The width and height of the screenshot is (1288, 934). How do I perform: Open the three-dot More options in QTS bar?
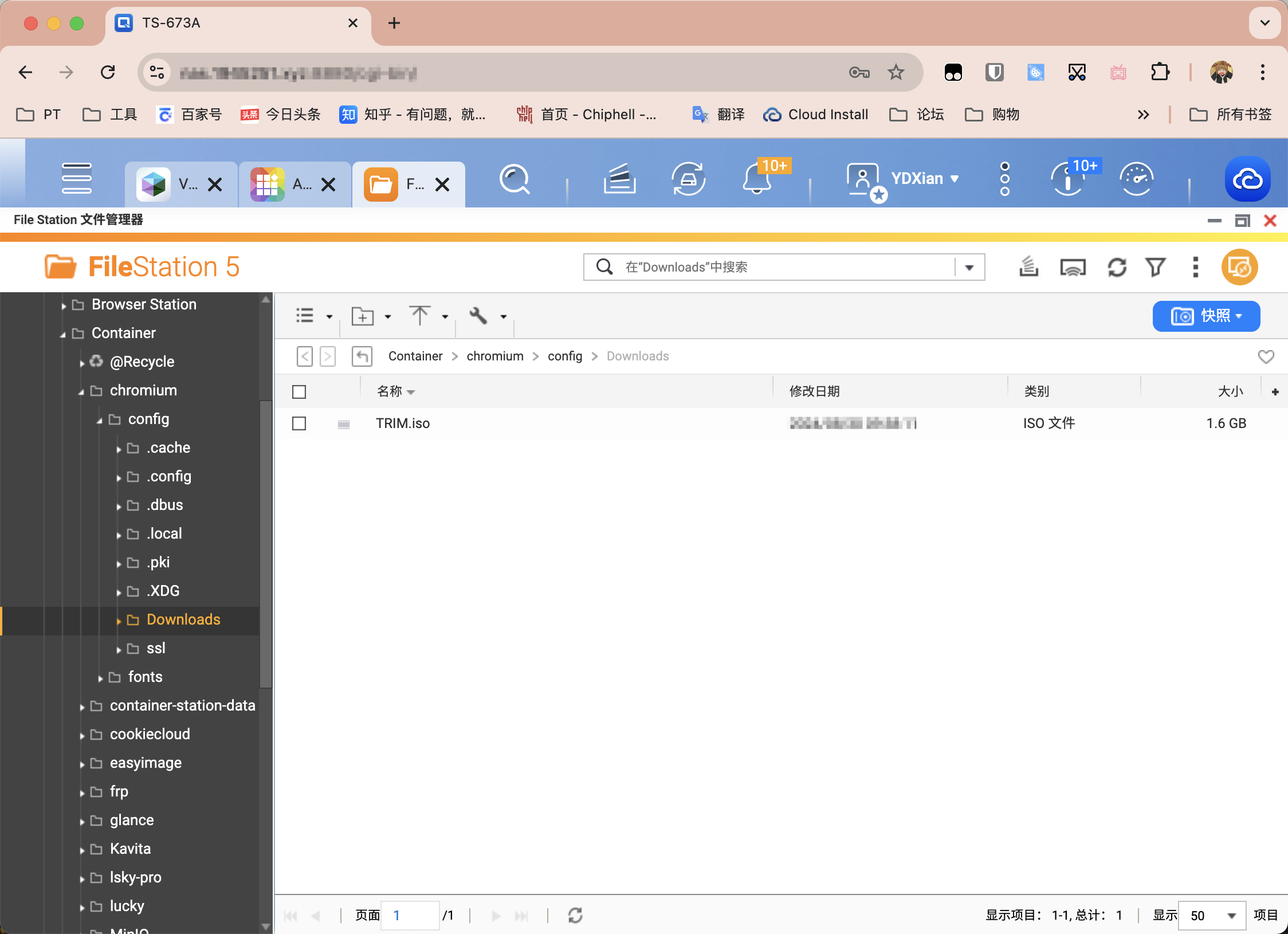point(1004,179)
